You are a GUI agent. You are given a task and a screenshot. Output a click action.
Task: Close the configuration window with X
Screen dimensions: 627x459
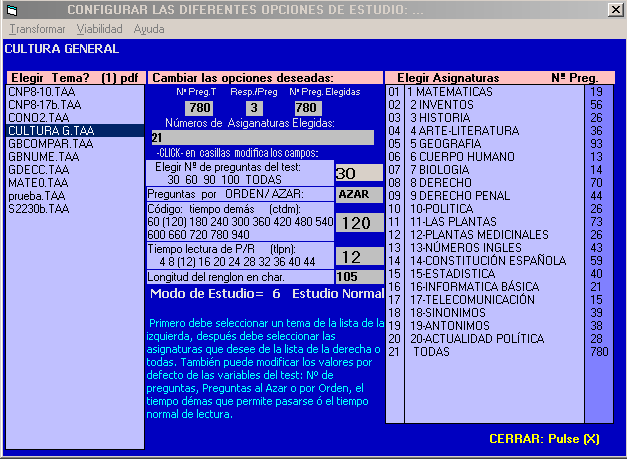tap(615, 10)
